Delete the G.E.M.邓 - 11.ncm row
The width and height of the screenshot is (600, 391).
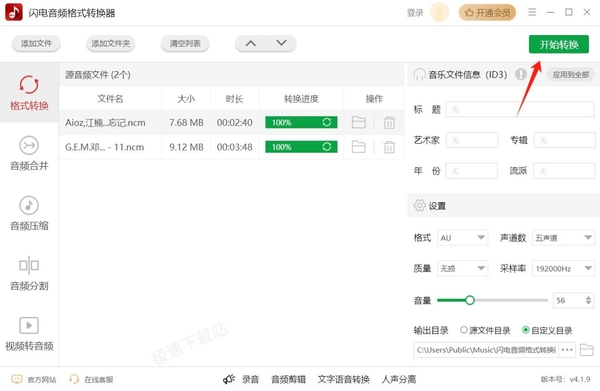(389, 147)
